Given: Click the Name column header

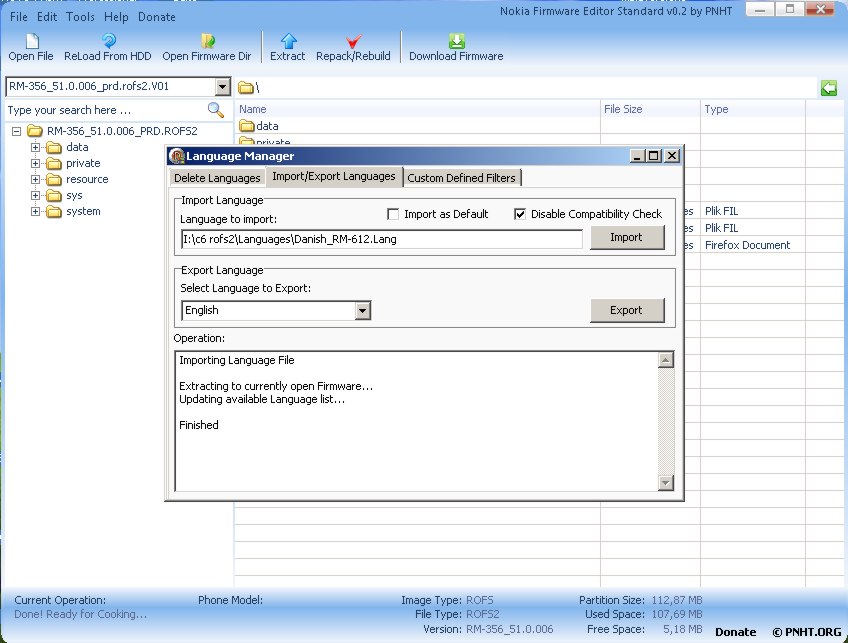Looking at the screenshot, I should 417,109.
